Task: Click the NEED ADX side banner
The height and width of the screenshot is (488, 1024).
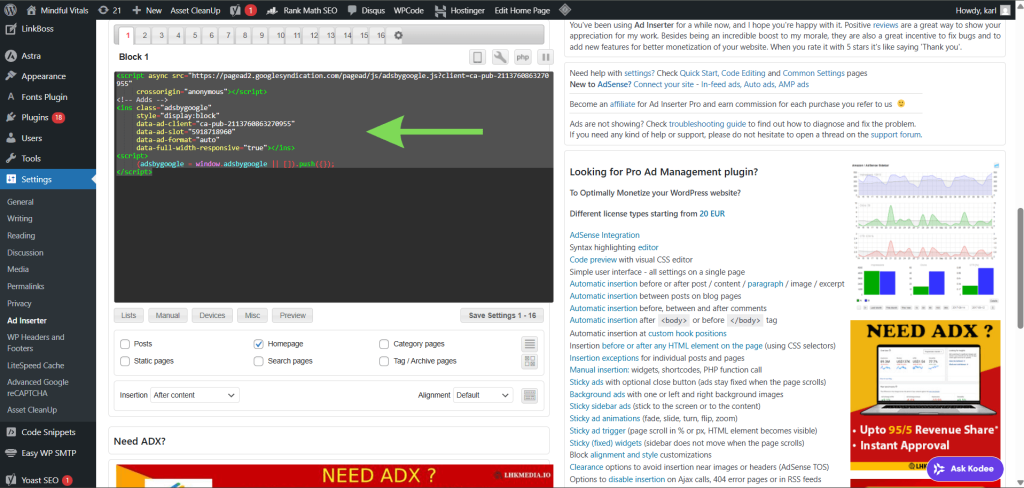Action: 925,395
